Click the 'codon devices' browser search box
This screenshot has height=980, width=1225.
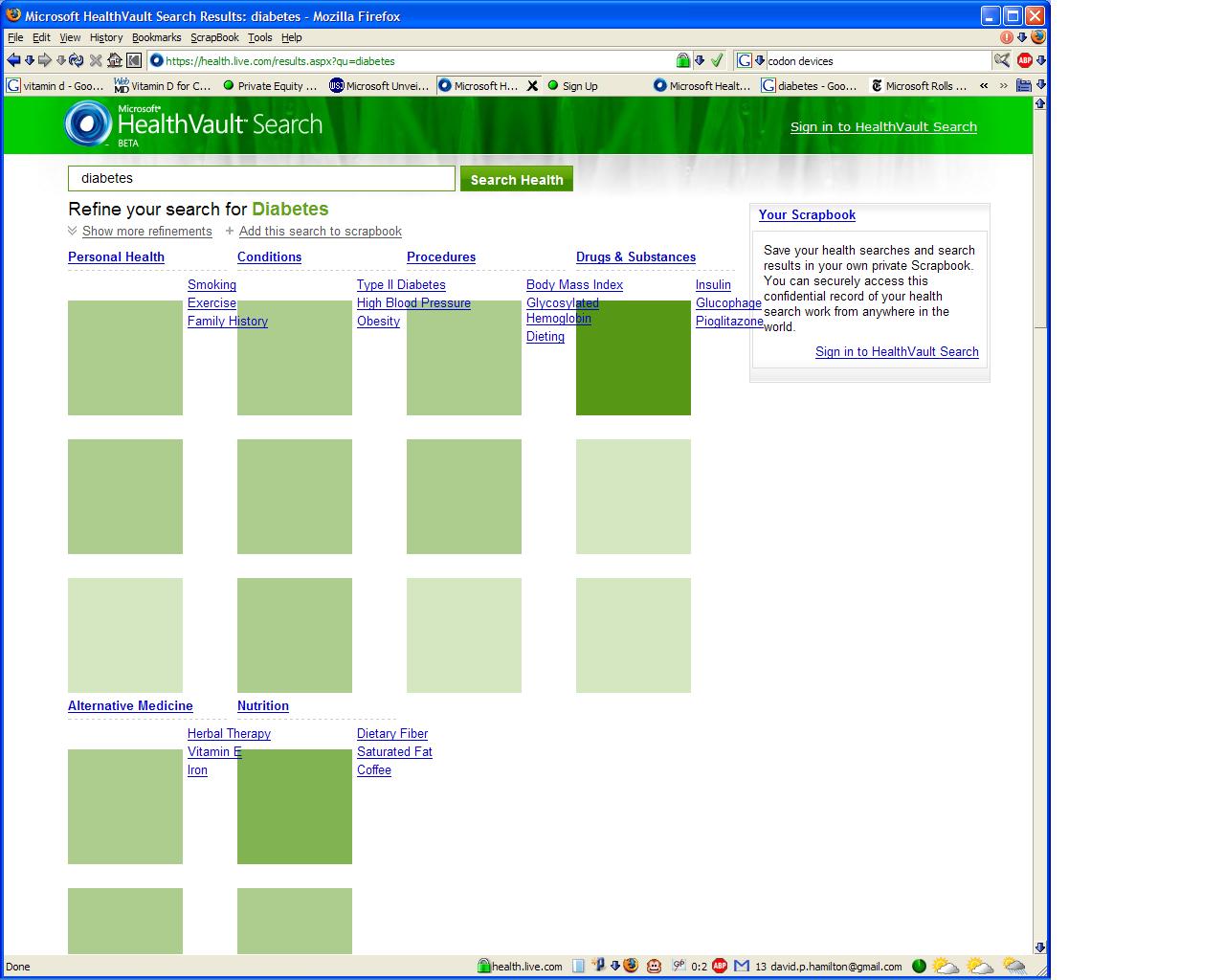tap(878, 60)
